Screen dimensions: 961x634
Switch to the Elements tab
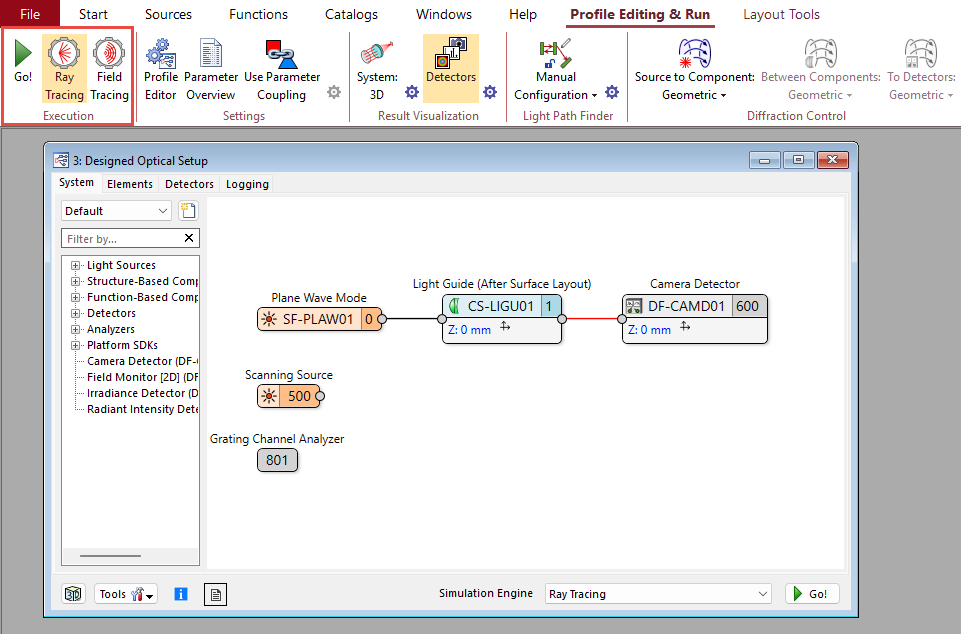coord(130,184)
